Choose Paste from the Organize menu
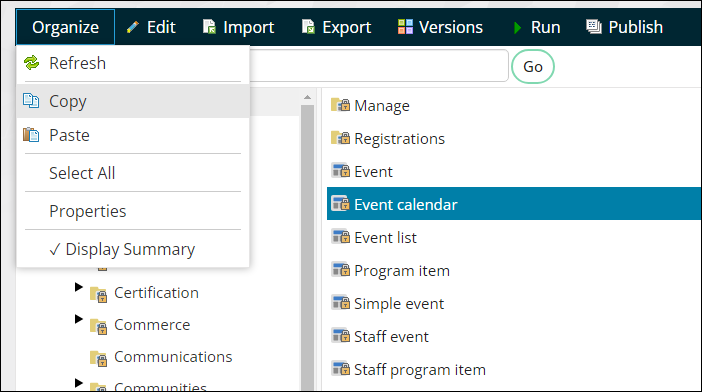 (x=133, y=135)
